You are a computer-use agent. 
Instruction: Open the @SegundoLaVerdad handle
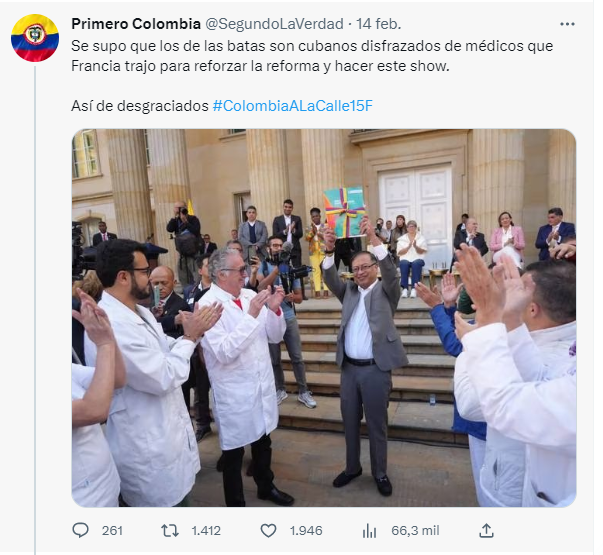[x=274, y=24]
